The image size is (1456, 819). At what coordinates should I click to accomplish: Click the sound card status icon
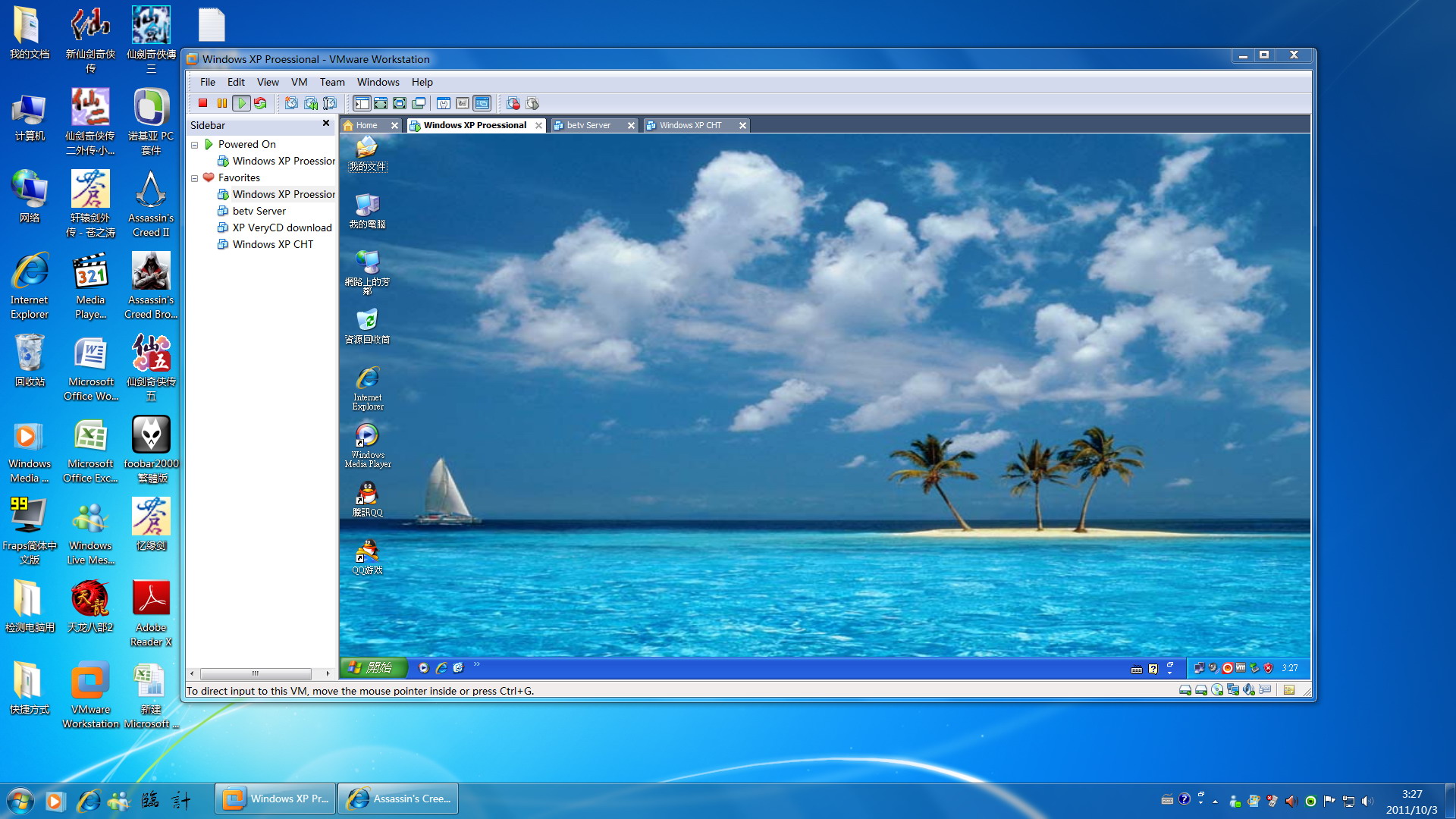[1249, 690]
